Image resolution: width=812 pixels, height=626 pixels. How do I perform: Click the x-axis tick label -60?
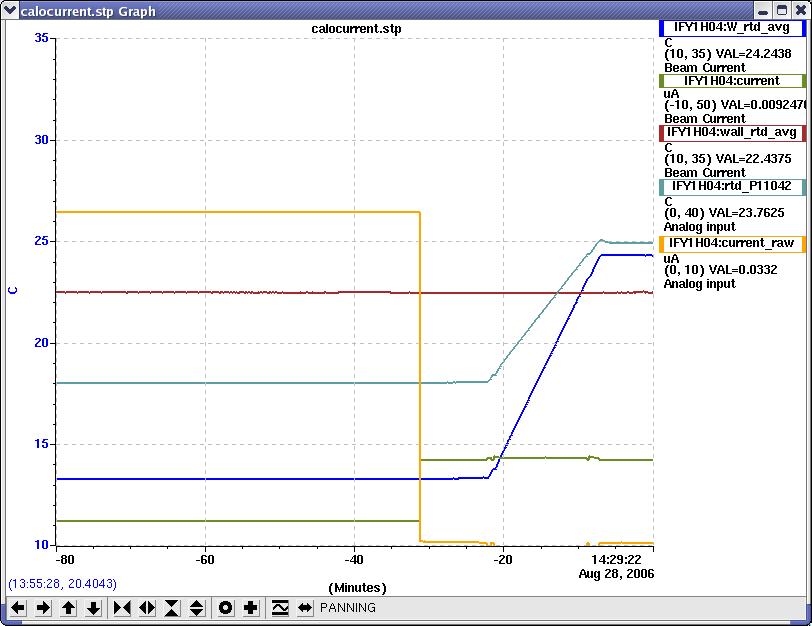click(205, 560)
